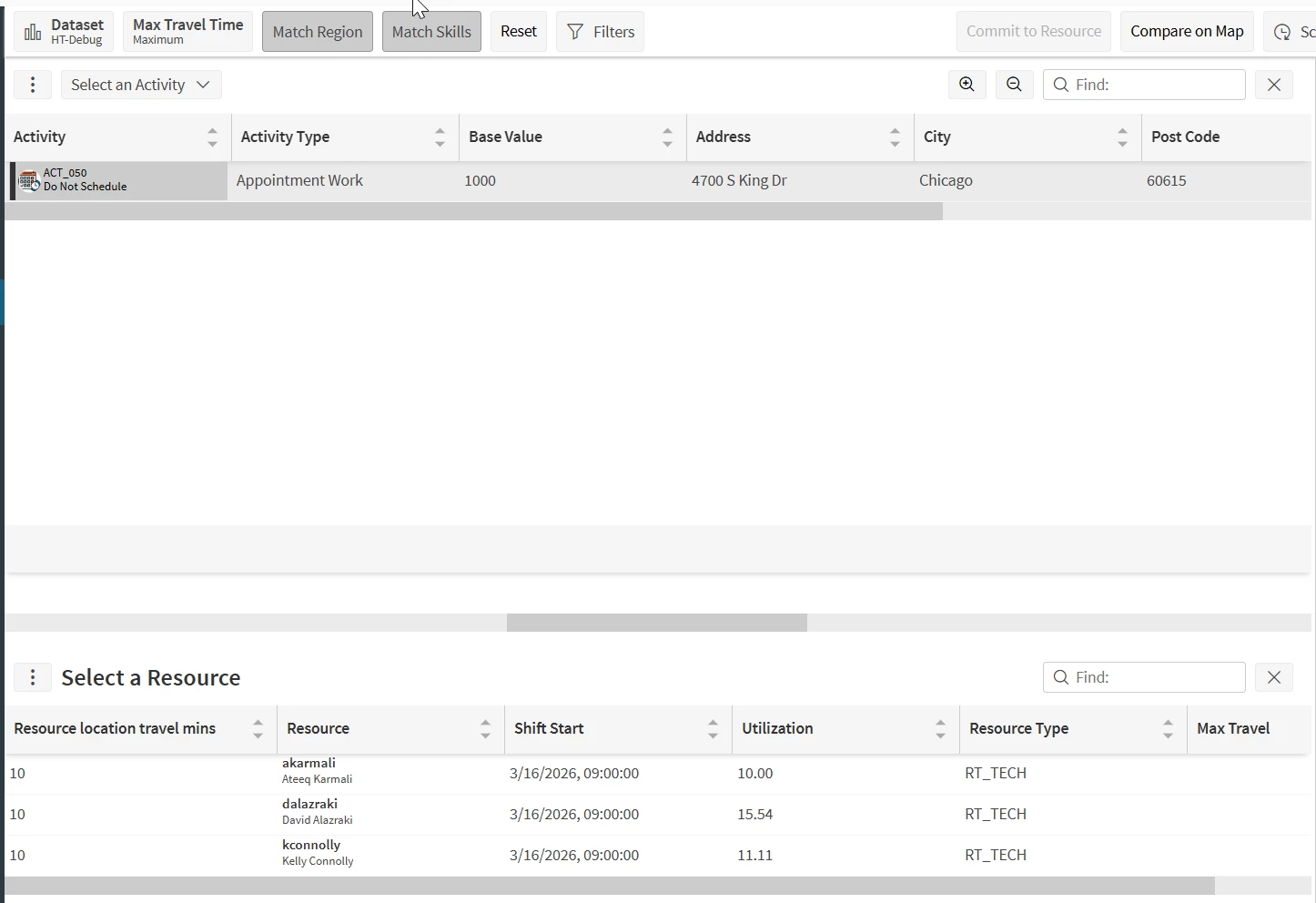1316x903 pixels.
Task: Click utilization value 10.00
Action: click(755, 774)
